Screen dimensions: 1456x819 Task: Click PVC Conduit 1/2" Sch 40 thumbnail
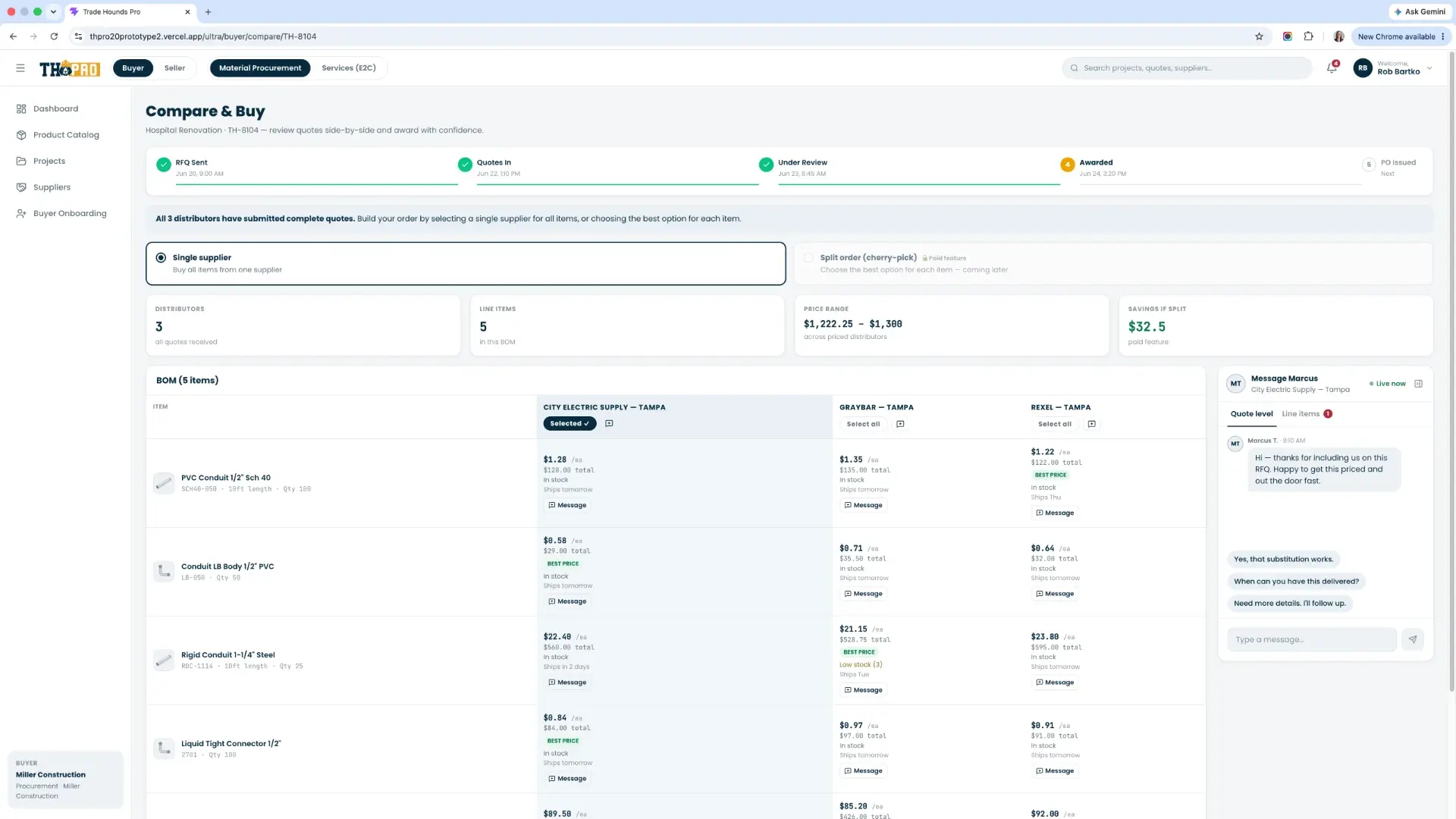tap(164, 483)
